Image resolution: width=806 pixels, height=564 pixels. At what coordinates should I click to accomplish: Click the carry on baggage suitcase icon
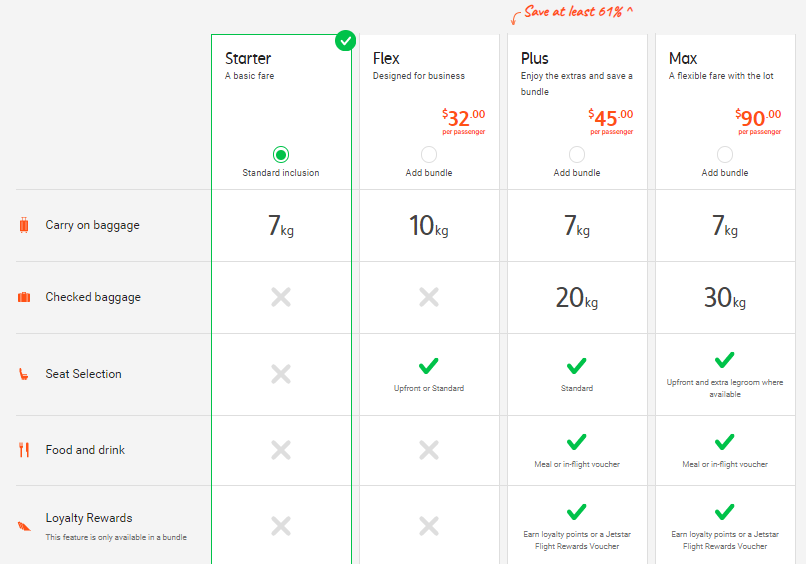point(24,225)
